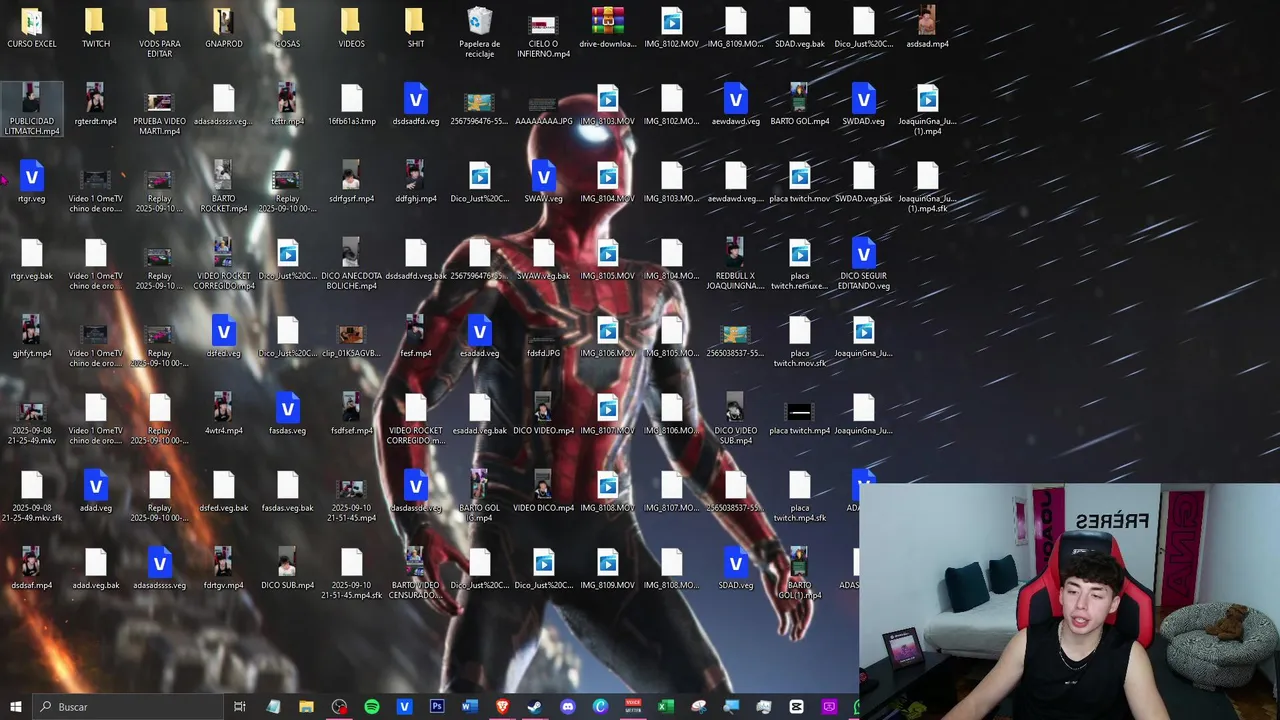Open the Windows Start menu
The width and height of the screenshot is (1280, 720).
(15, 707)
